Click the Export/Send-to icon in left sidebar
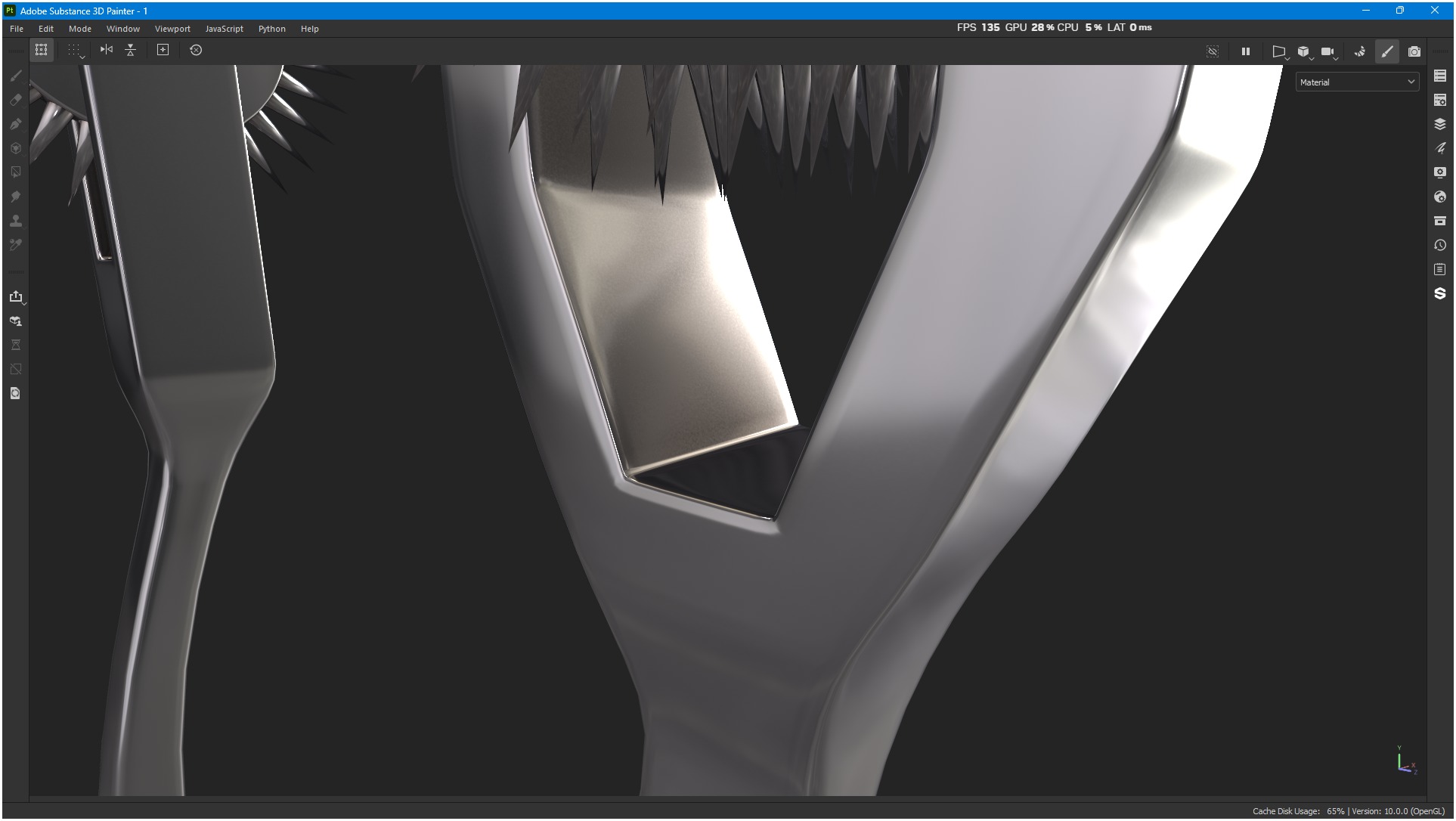1456x821 pixels. [x=16, y=296]
